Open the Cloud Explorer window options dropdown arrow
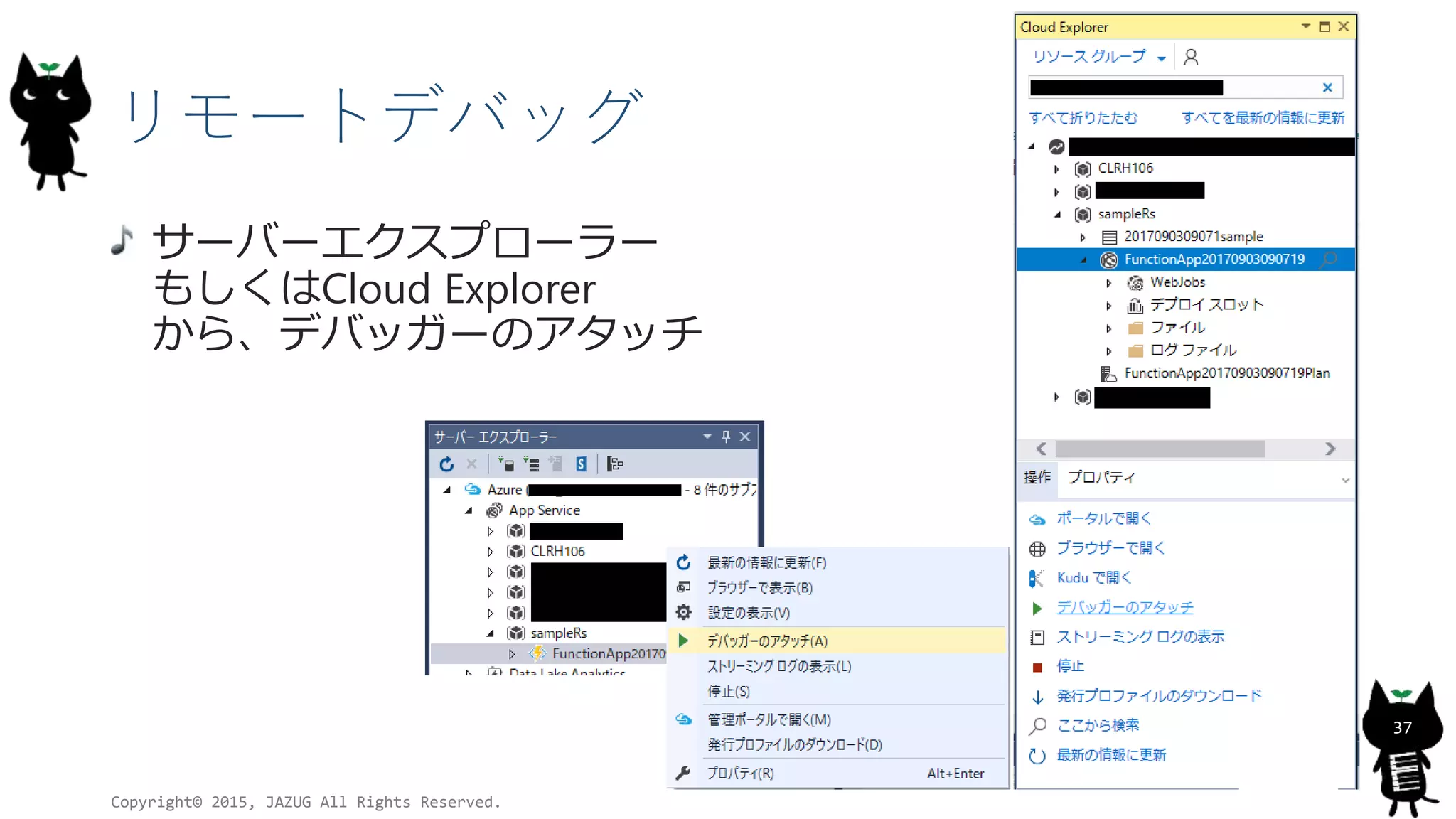The height and width of the screenshot is (819, 1456). (1305, 26)
